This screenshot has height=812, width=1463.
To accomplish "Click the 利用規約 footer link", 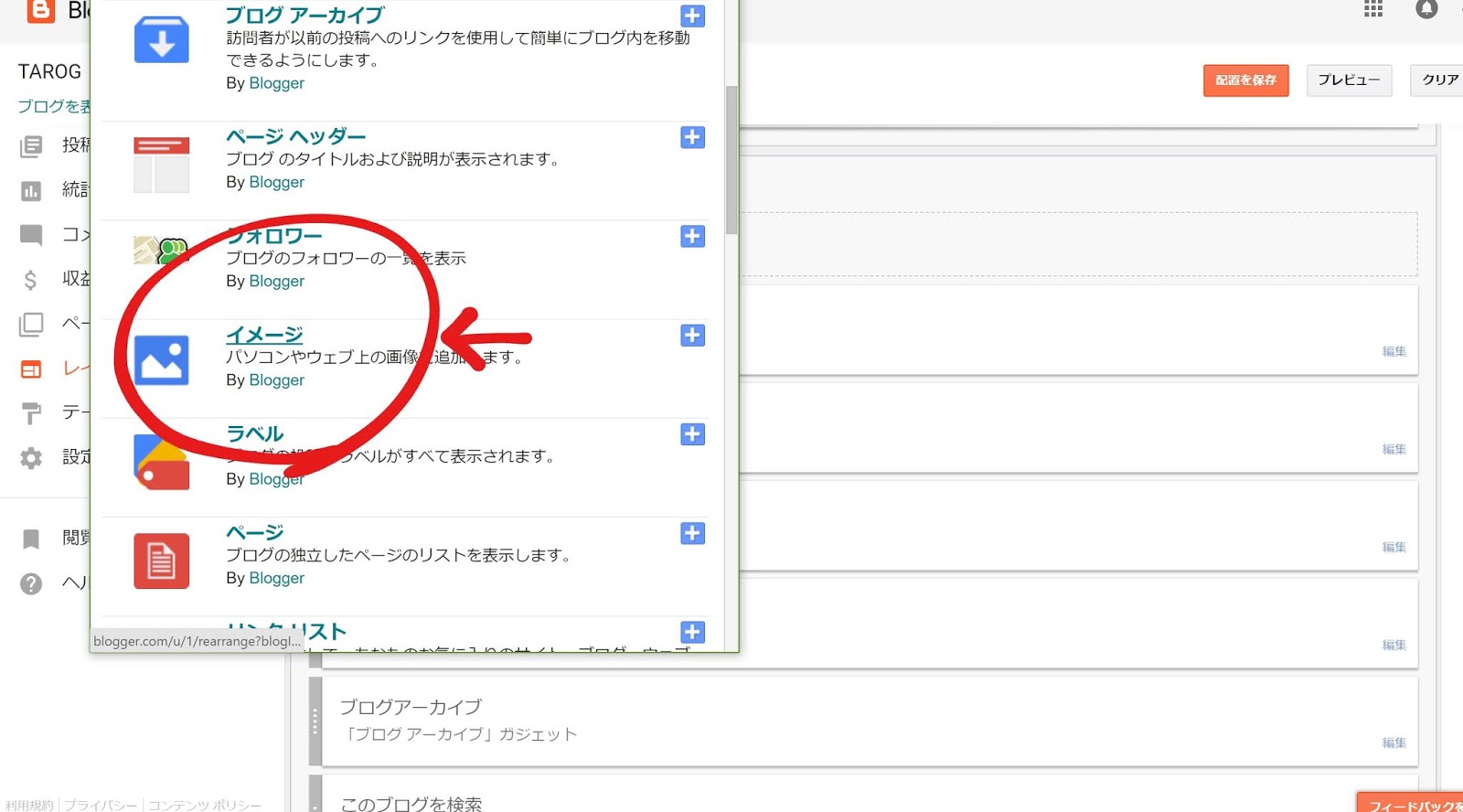I will (x=29, y=805).
